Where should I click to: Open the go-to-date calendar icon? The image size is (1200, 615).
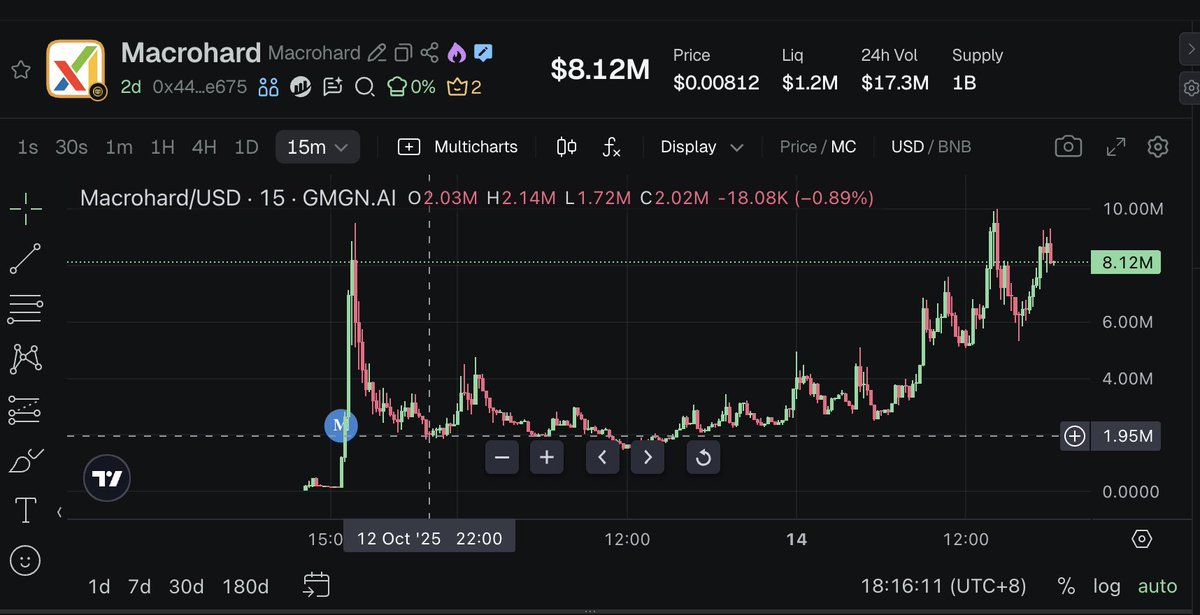tap(316, 584)
